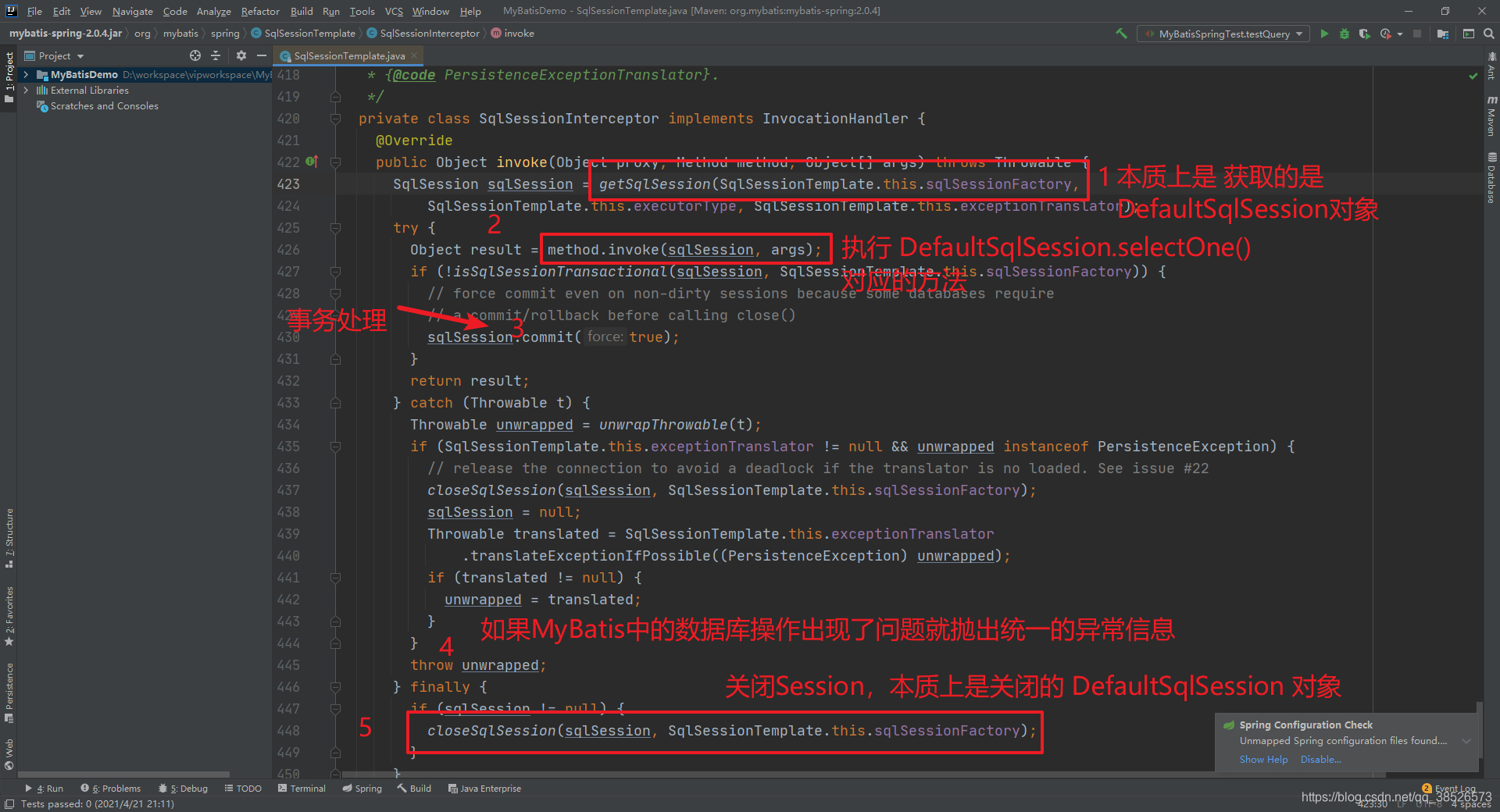Open the 5: Debug tool window

point(183,789)
